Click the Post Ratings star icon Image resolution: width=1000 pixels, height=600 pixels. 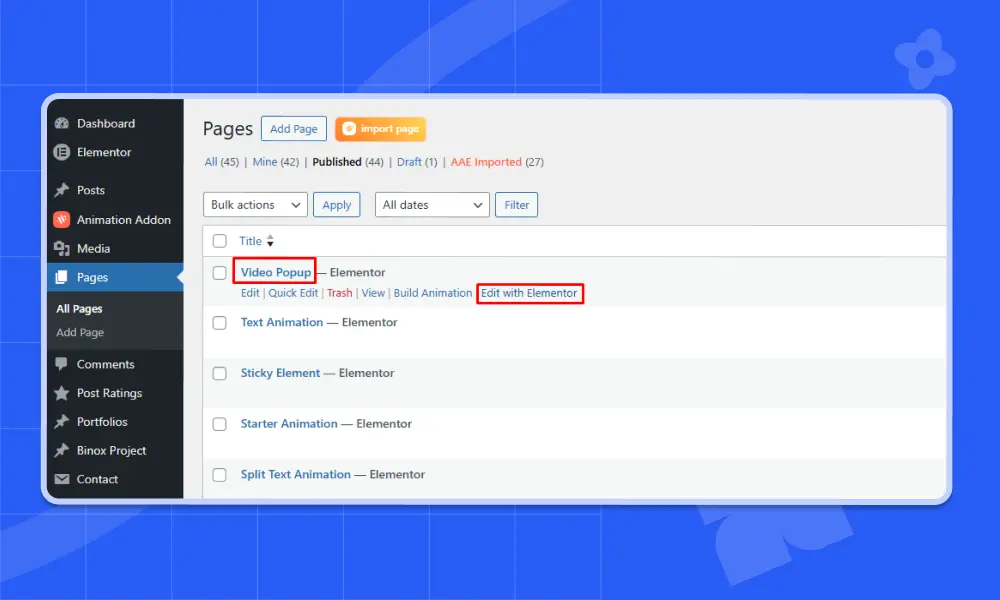(x=62, y=393)
